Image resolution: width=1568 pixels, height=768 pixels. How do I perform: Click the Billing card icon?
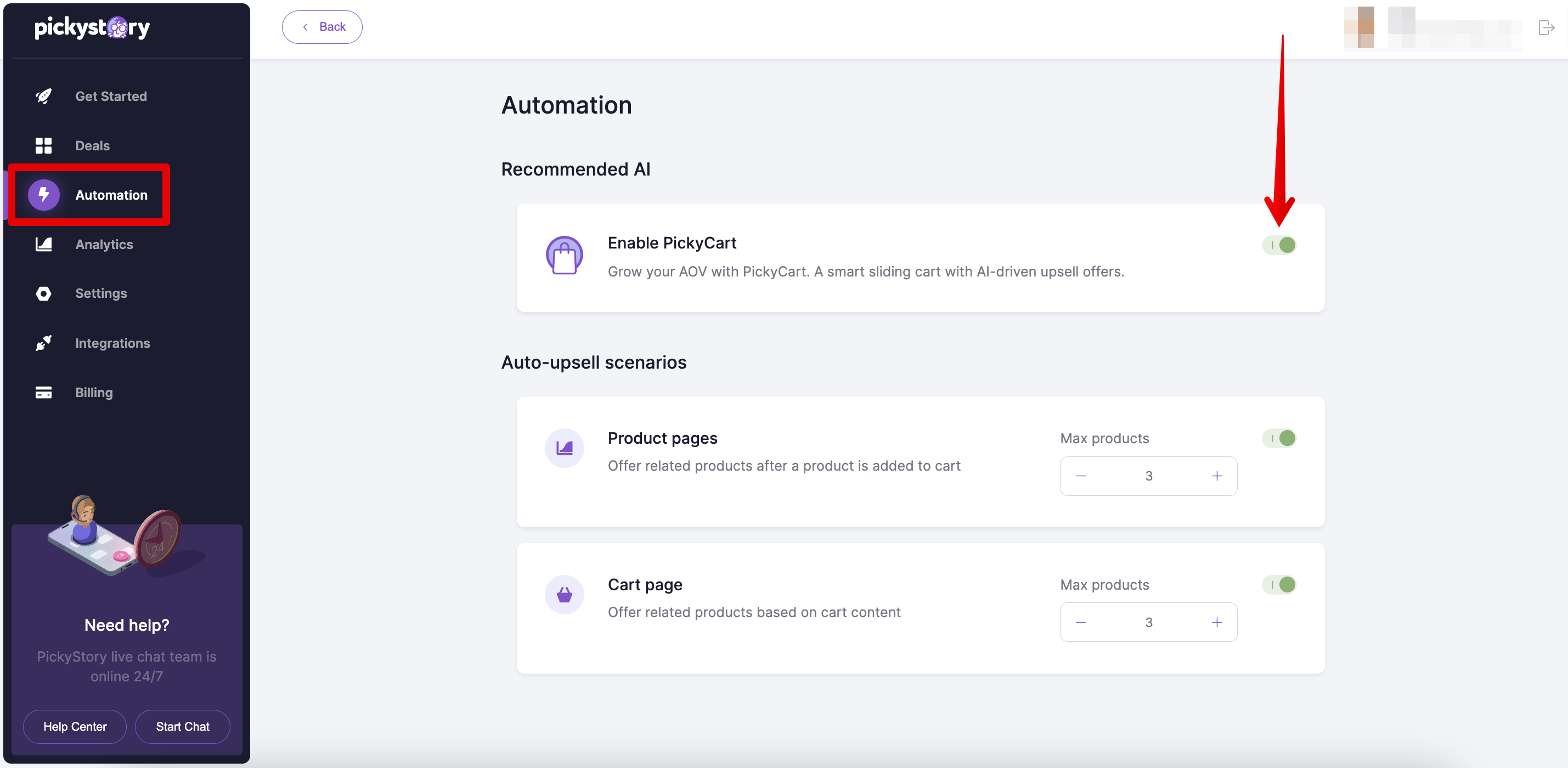tap(43, 393)
